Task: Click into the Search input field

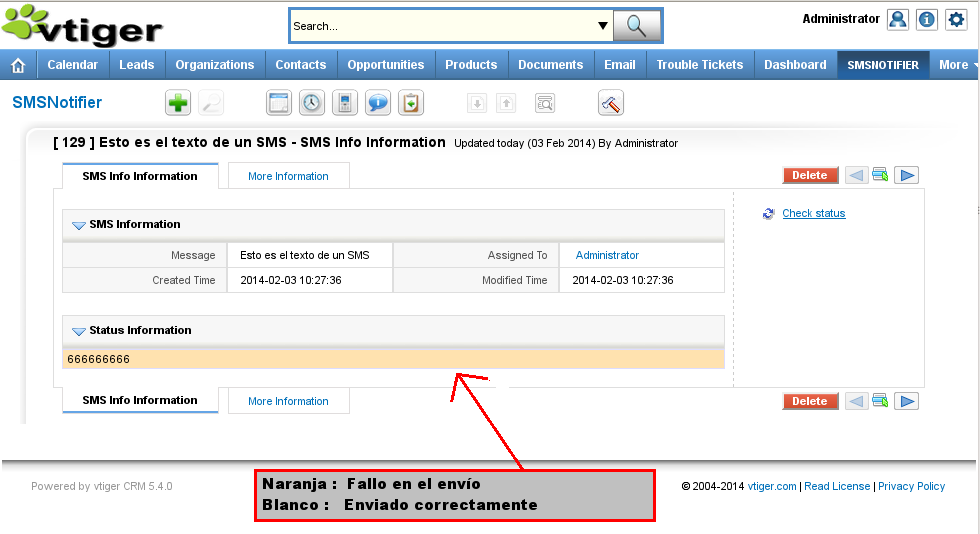Action: [x=440, y=26]
